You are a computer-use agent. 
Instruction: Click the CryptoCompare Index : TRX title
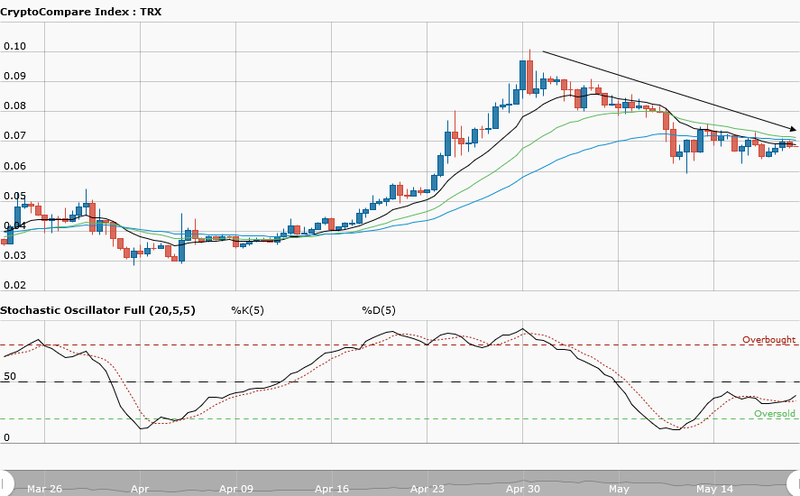click(x=81, y=11)
